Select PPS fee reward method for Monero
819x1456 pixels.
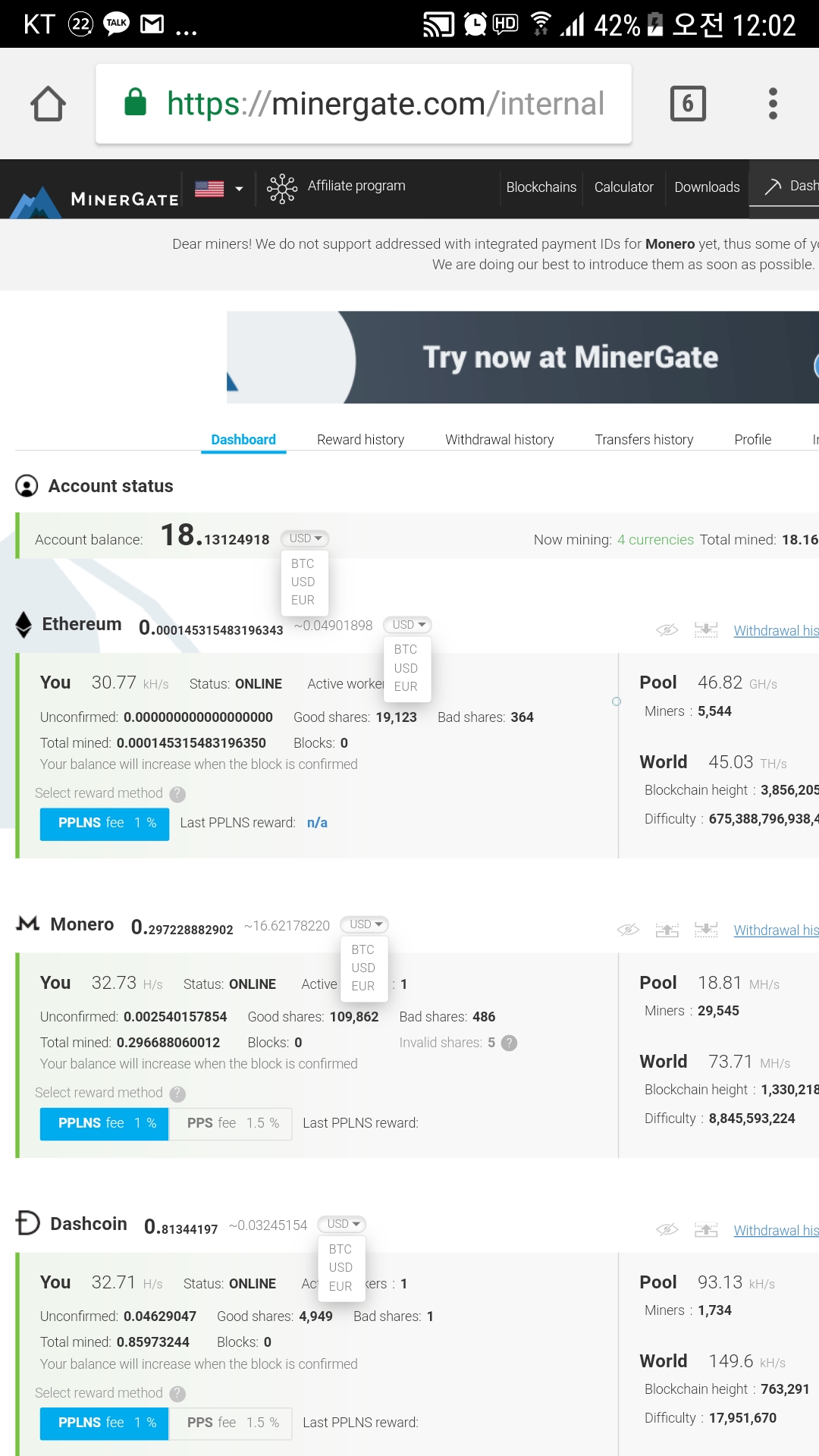click(232, 1123)
